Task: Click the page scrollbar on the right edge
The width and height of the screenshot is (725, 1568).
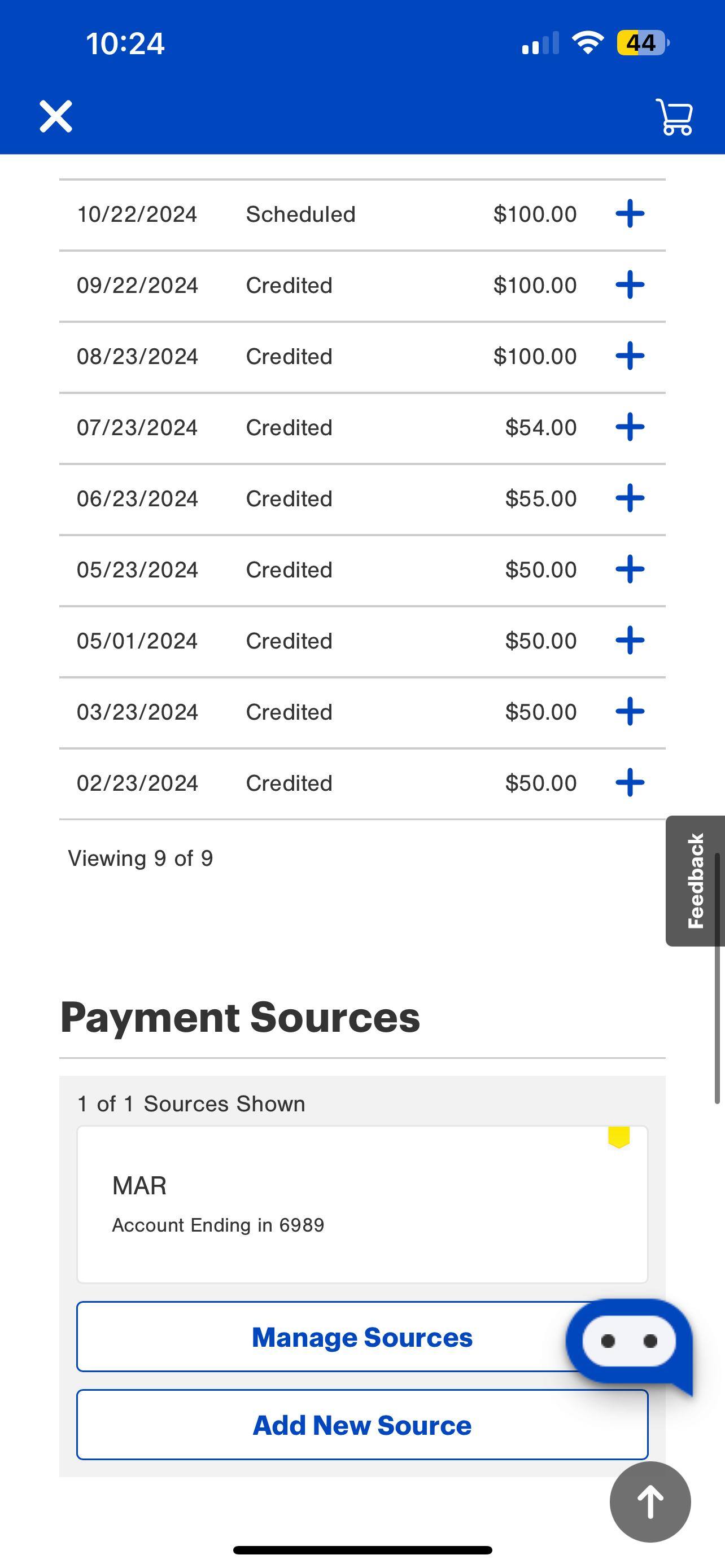Action: [x=718, y=980]
